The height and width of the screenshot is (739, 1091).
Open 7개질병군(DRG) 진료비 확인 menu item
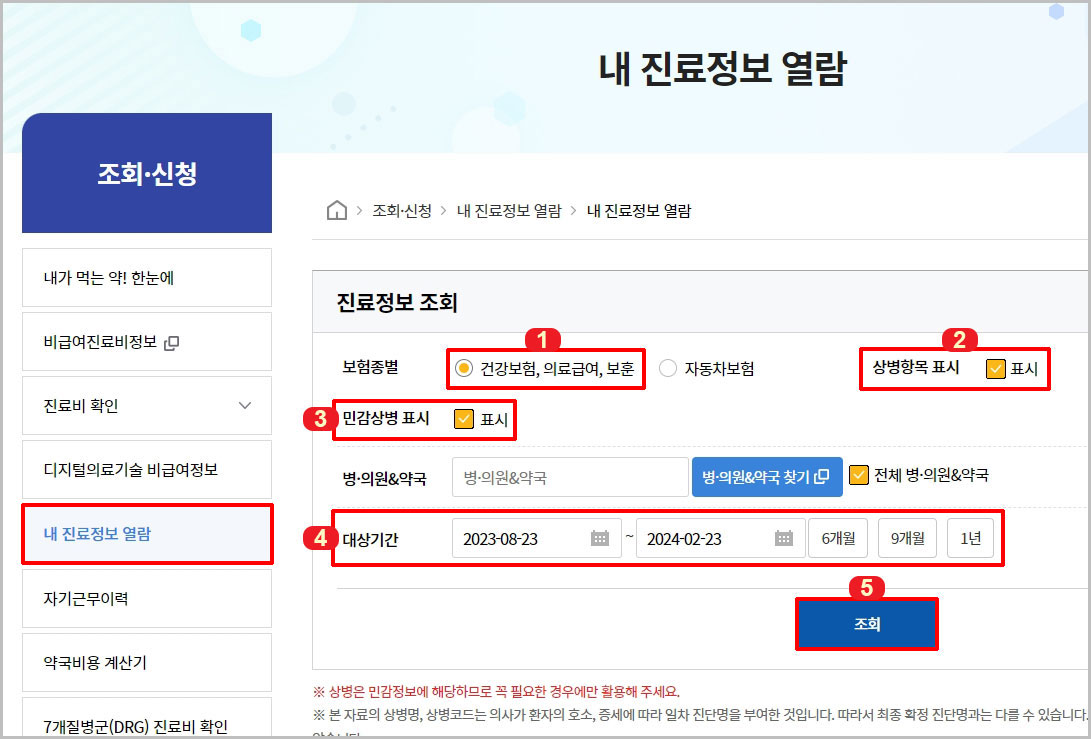[x=147, y=724]
